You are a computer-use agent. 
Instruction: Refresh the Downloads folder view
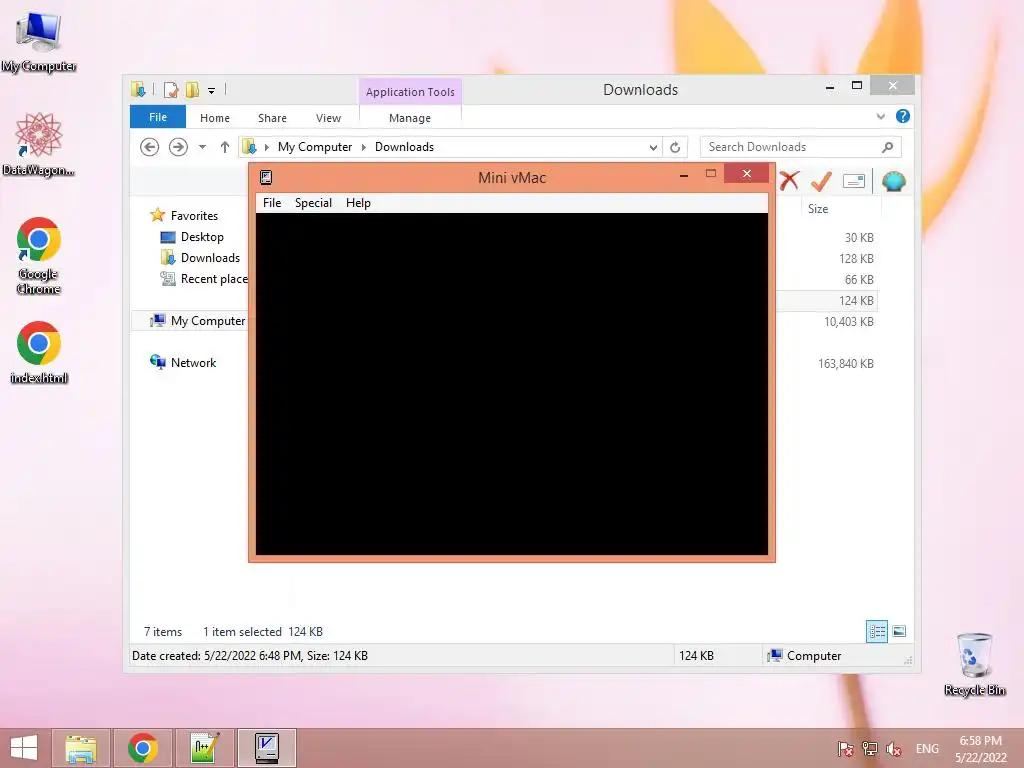point(675,148)
